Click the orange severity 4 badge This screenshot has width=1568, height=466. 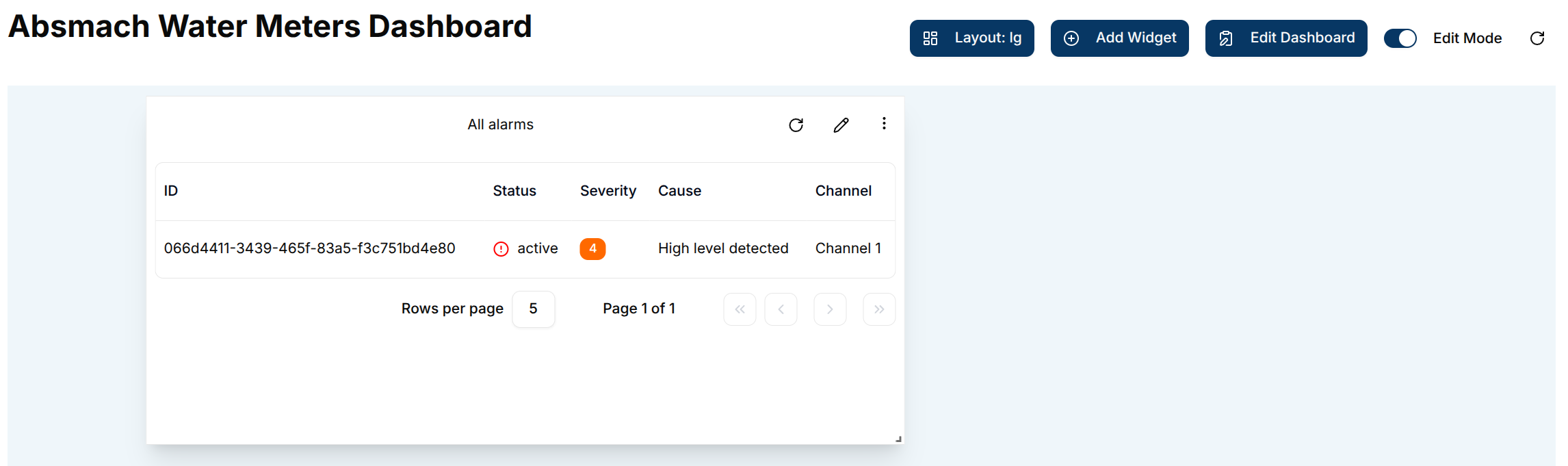(x=592, y=249)
